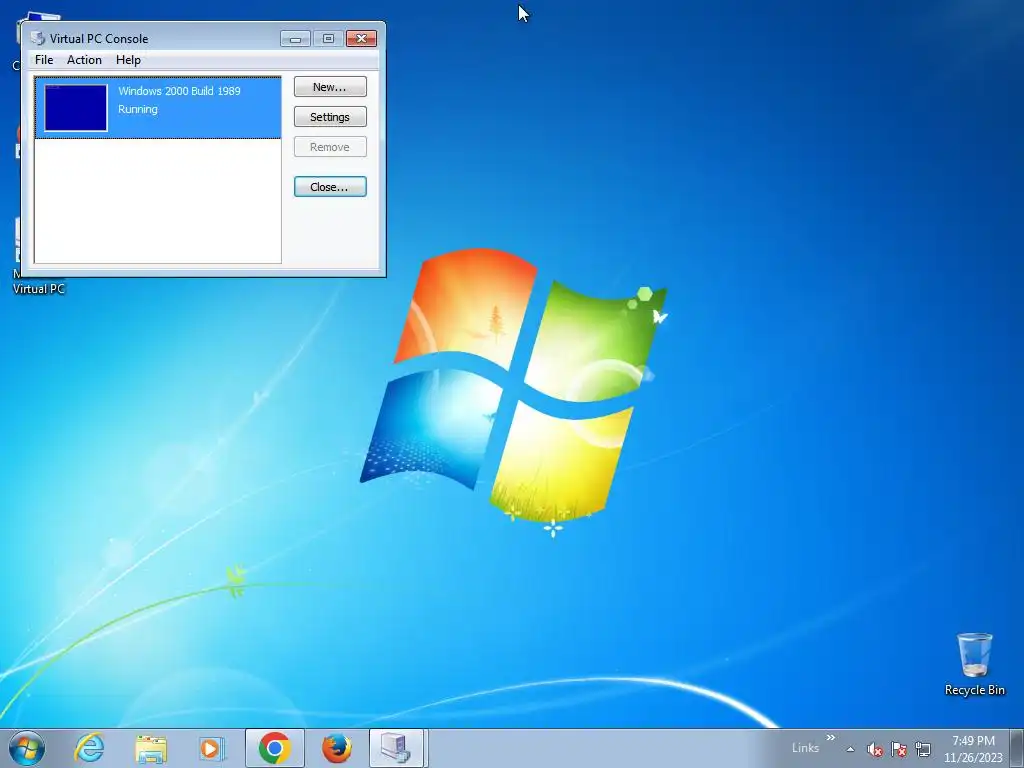Viewport: 1024px width, 768px height.
Task: Click the Links toolbar label
Action: [805, 748]
